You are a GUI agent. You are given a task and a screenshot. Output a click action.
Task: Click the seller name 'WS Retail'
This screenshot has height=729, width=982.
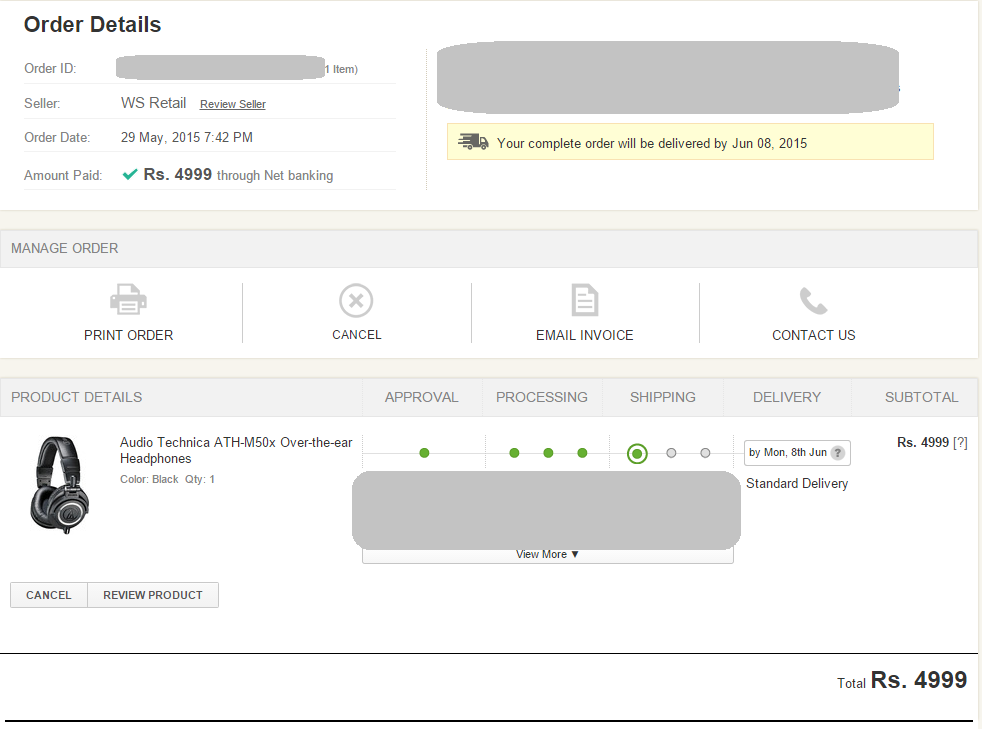(x=153, y=103)
